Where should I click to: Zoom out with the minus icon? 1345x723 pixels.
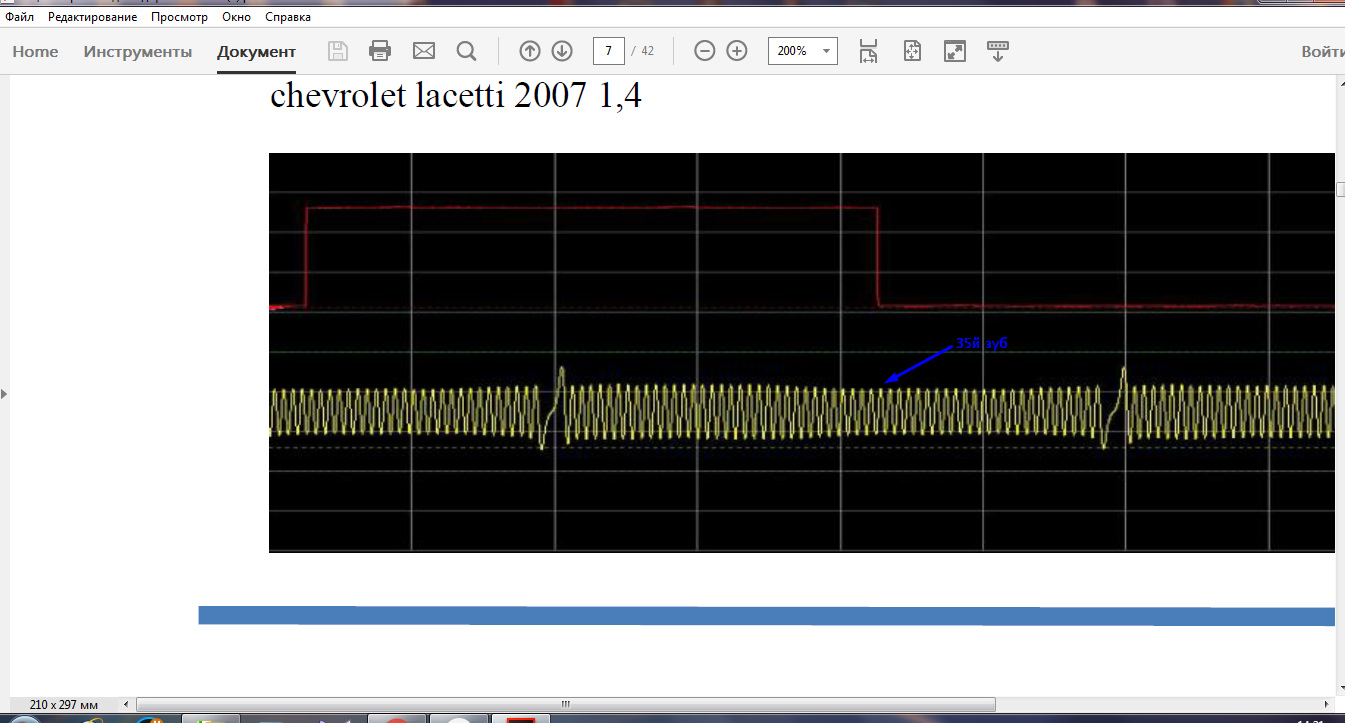(705, 51)
